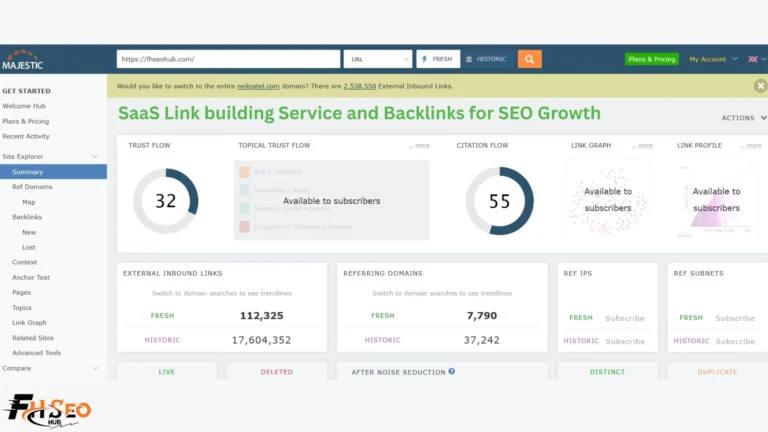Click the After Noise Reduction heading
The height and width of the screenshot is (432, 768).
398,372
